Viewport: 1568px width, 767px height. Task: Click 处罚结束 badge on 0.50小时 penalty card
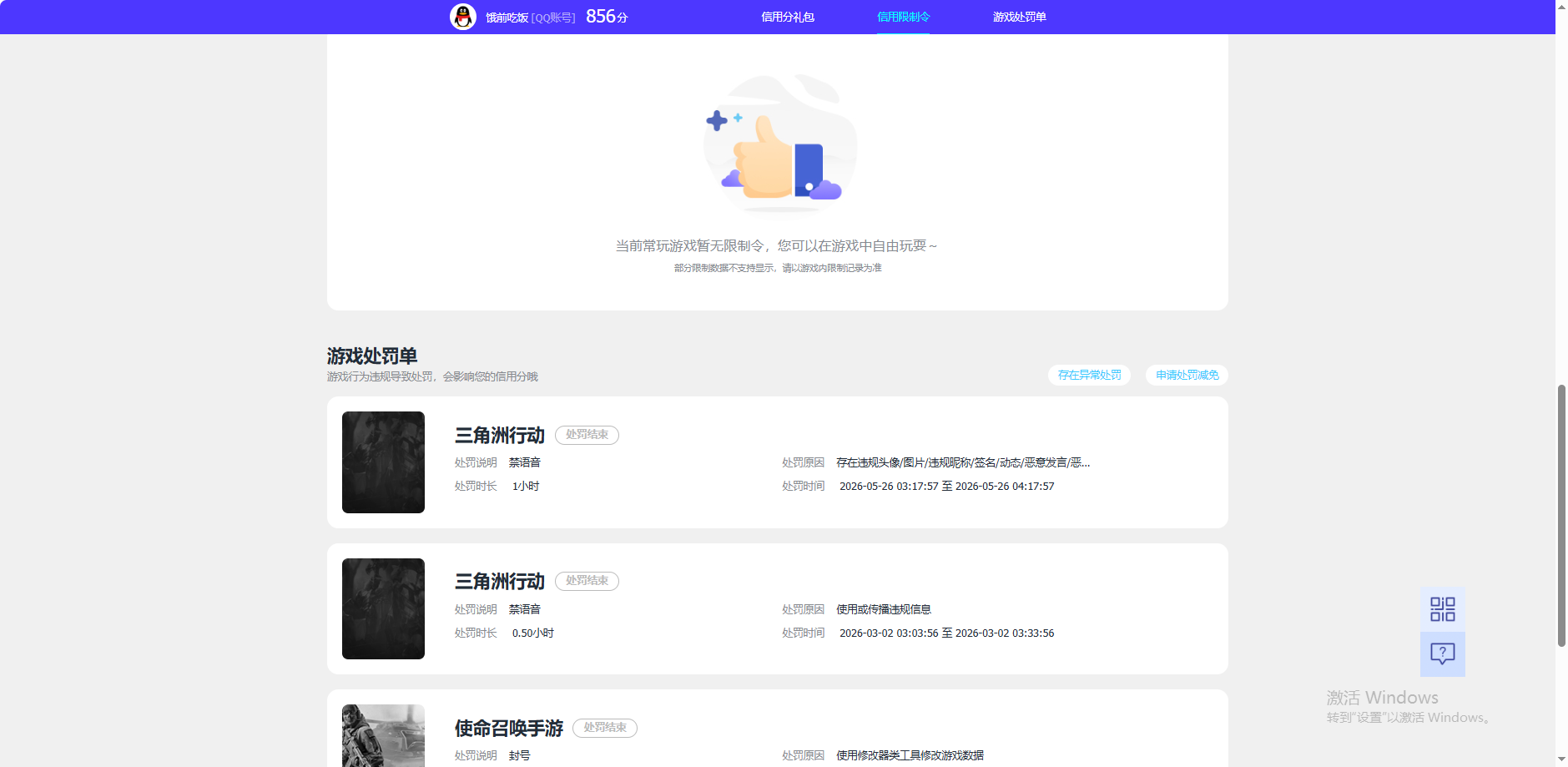tap(587, 581)
